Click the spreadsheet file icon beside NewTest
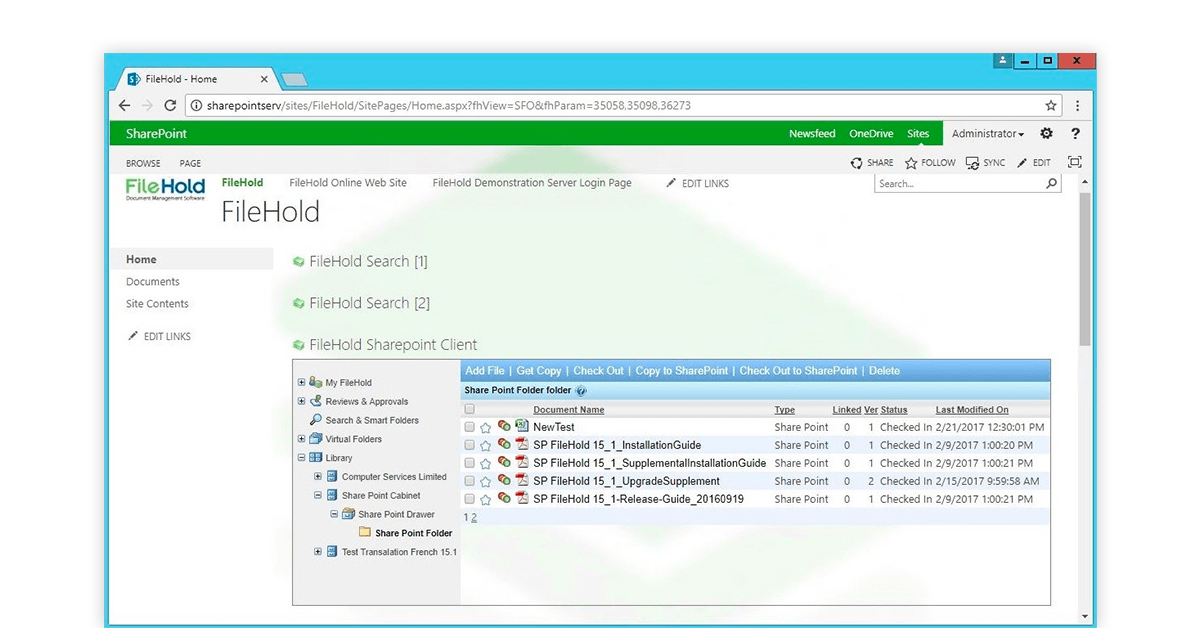 [521, 427]
